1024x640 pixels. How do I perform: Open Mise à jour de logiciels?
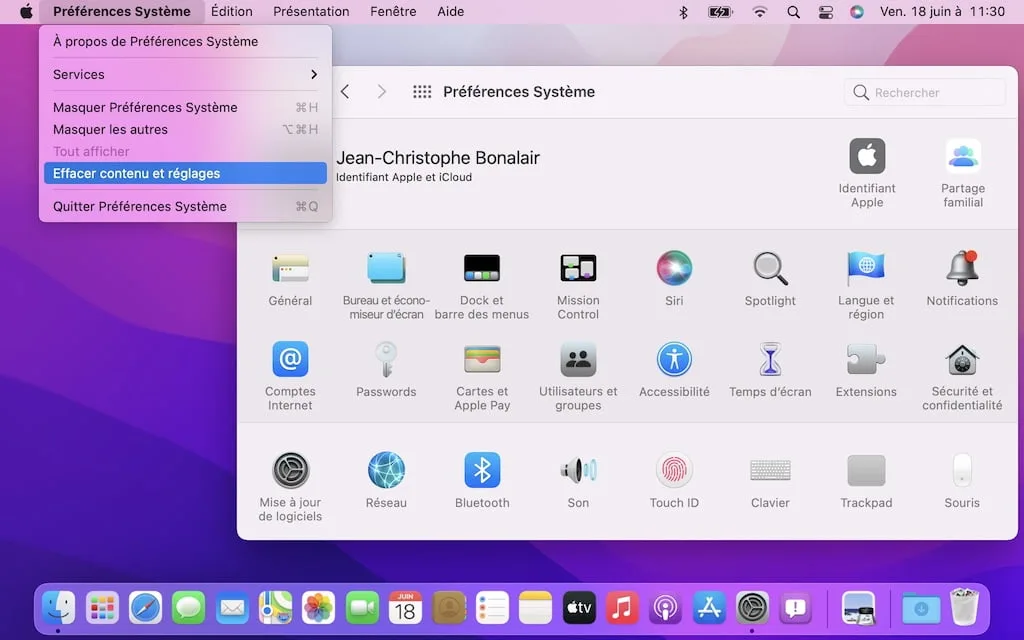(x=290, y=487)
